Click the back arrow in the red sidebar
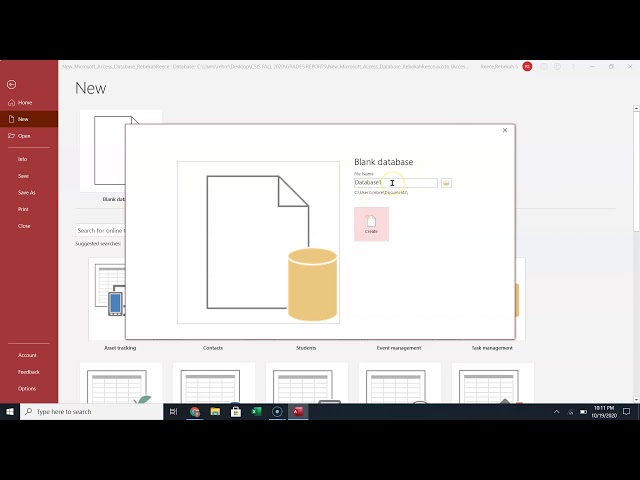The width and height of the screenshot is (640, 480). pos(11,84)
